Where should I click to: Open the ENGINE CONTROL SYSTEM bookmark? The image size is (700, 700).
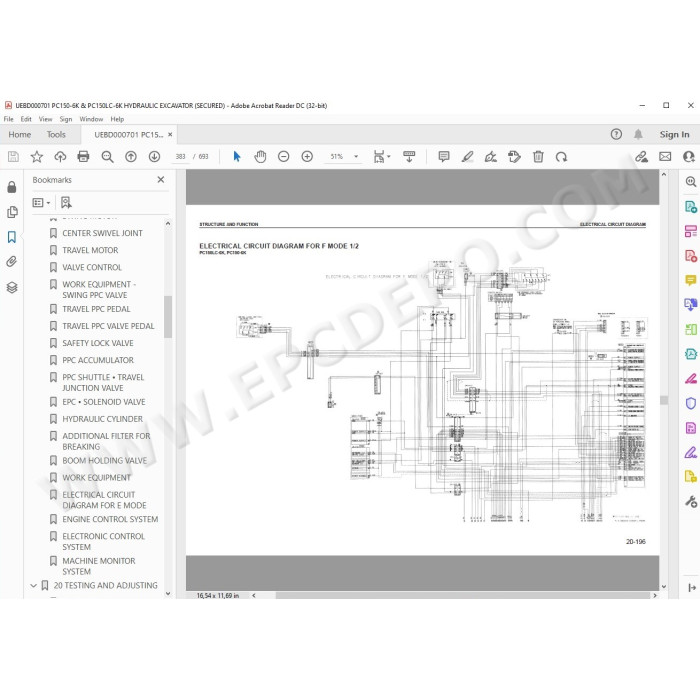110,519
